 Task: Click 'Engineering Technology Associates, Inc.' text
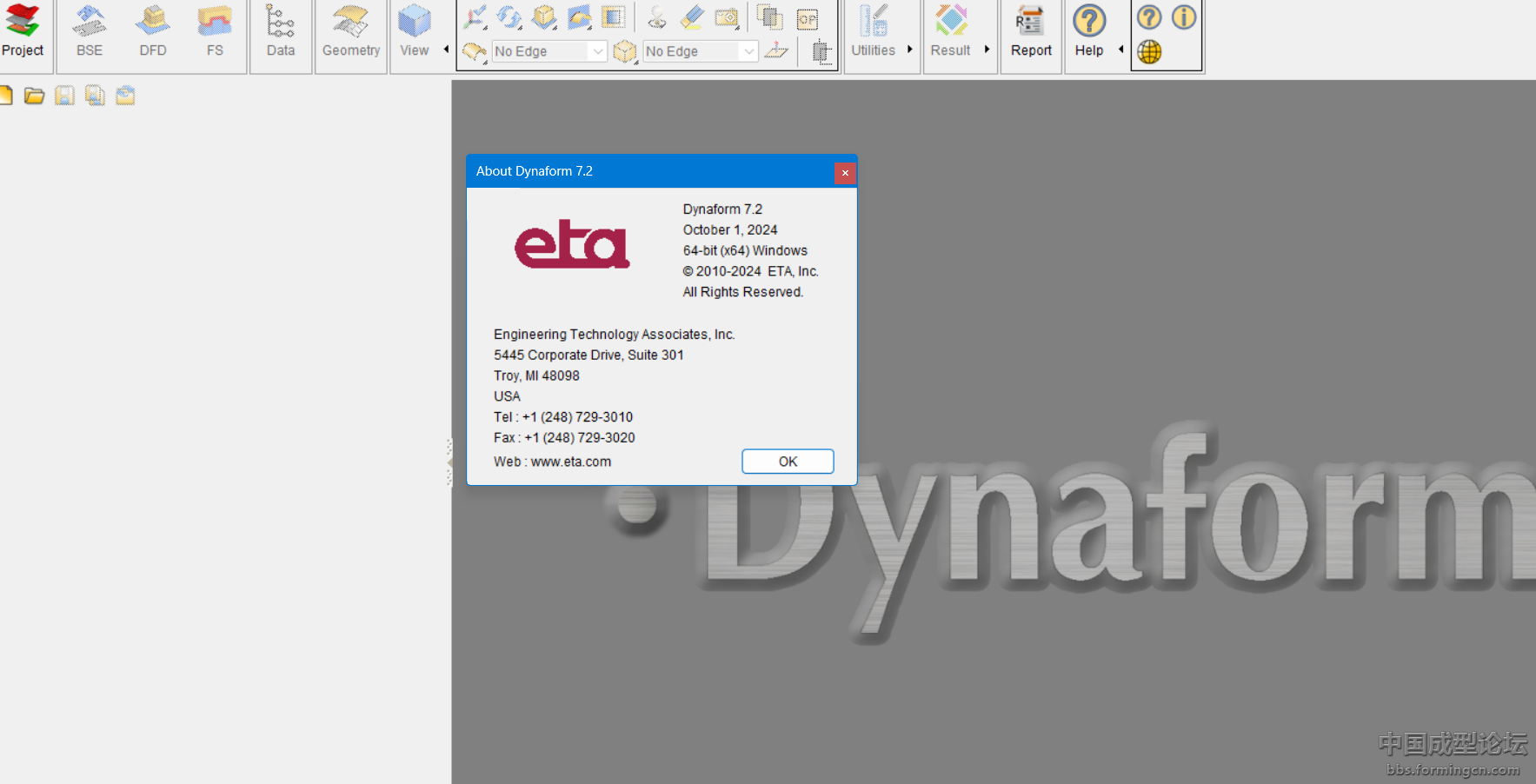tap(615, 335)
